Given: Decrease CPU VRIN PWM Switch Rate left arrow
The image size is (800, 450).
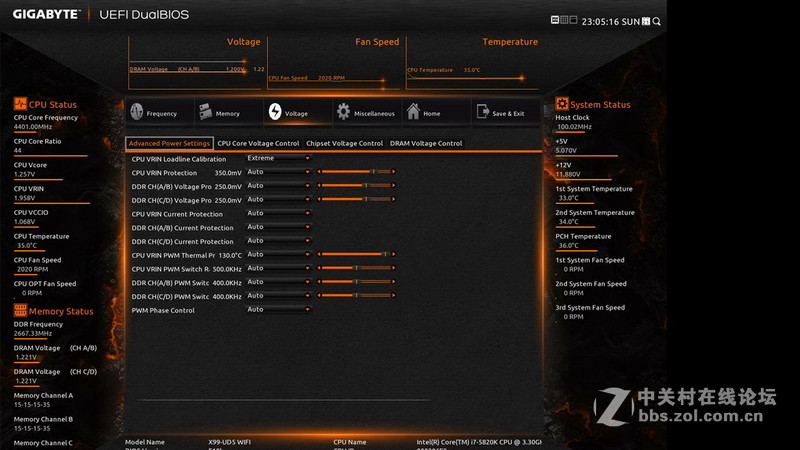Looking at the screenshot, I should pyautogui.click(x=319, y=268).
